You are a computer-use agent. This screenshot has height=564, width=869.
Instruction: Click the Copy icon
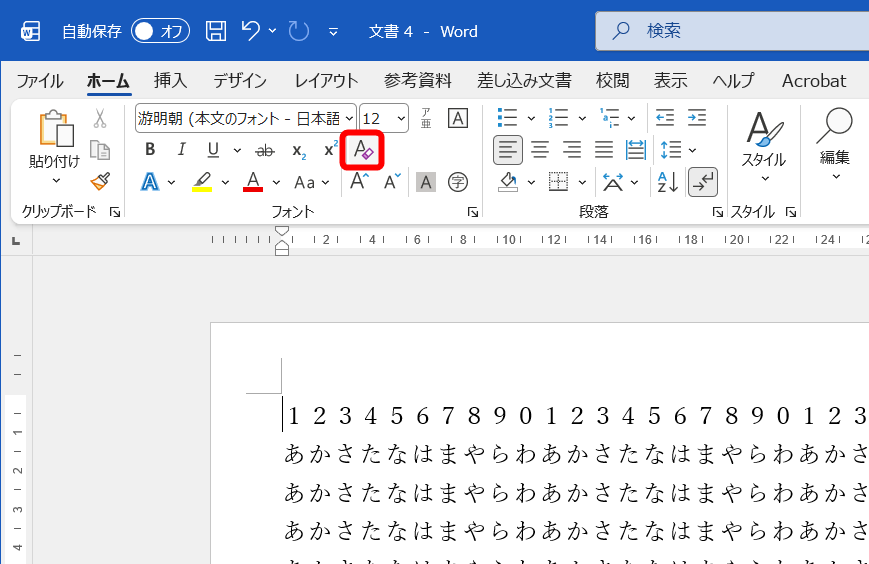point(100,150)
